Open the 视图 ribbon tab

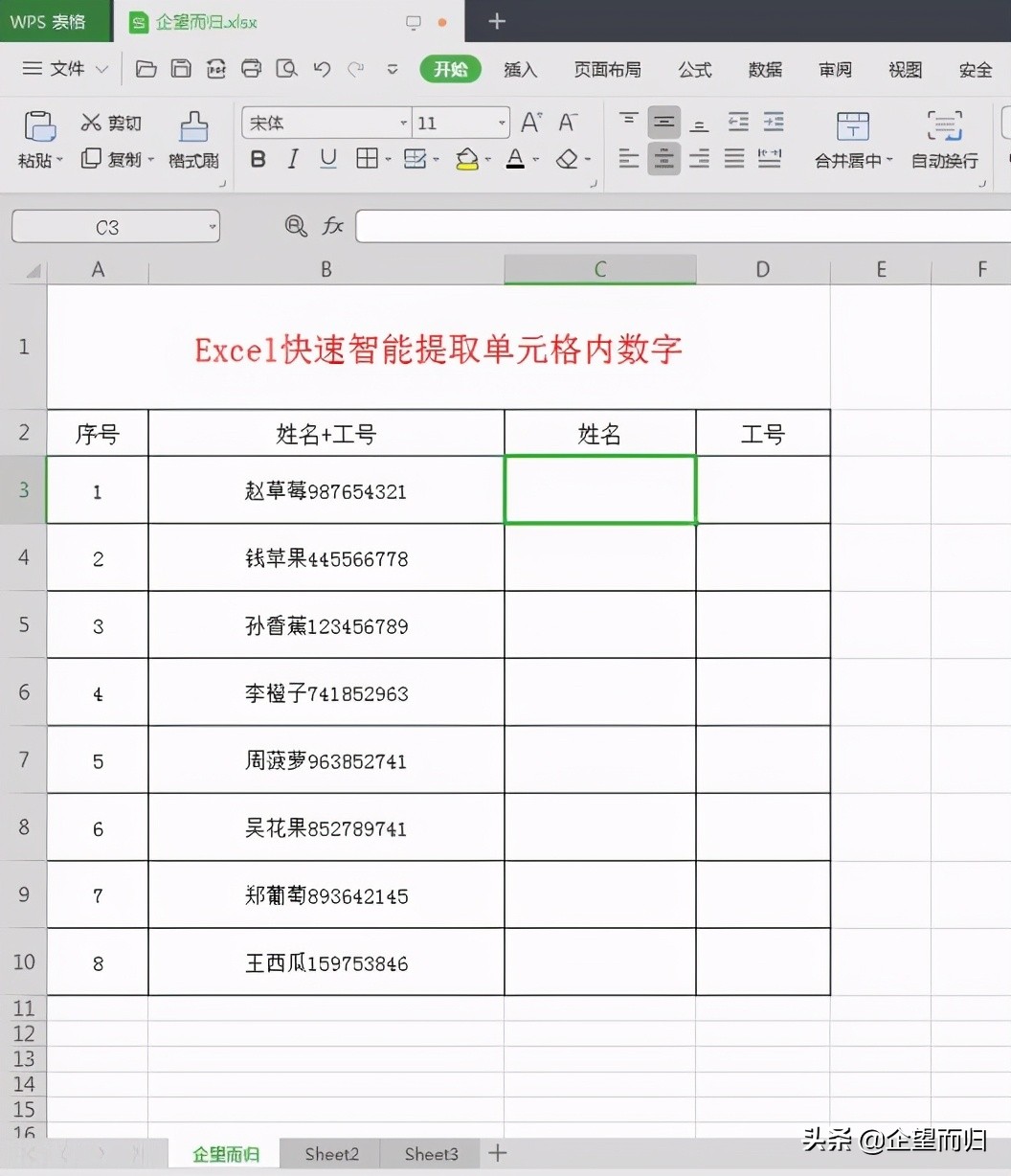(x=905, y=69)
